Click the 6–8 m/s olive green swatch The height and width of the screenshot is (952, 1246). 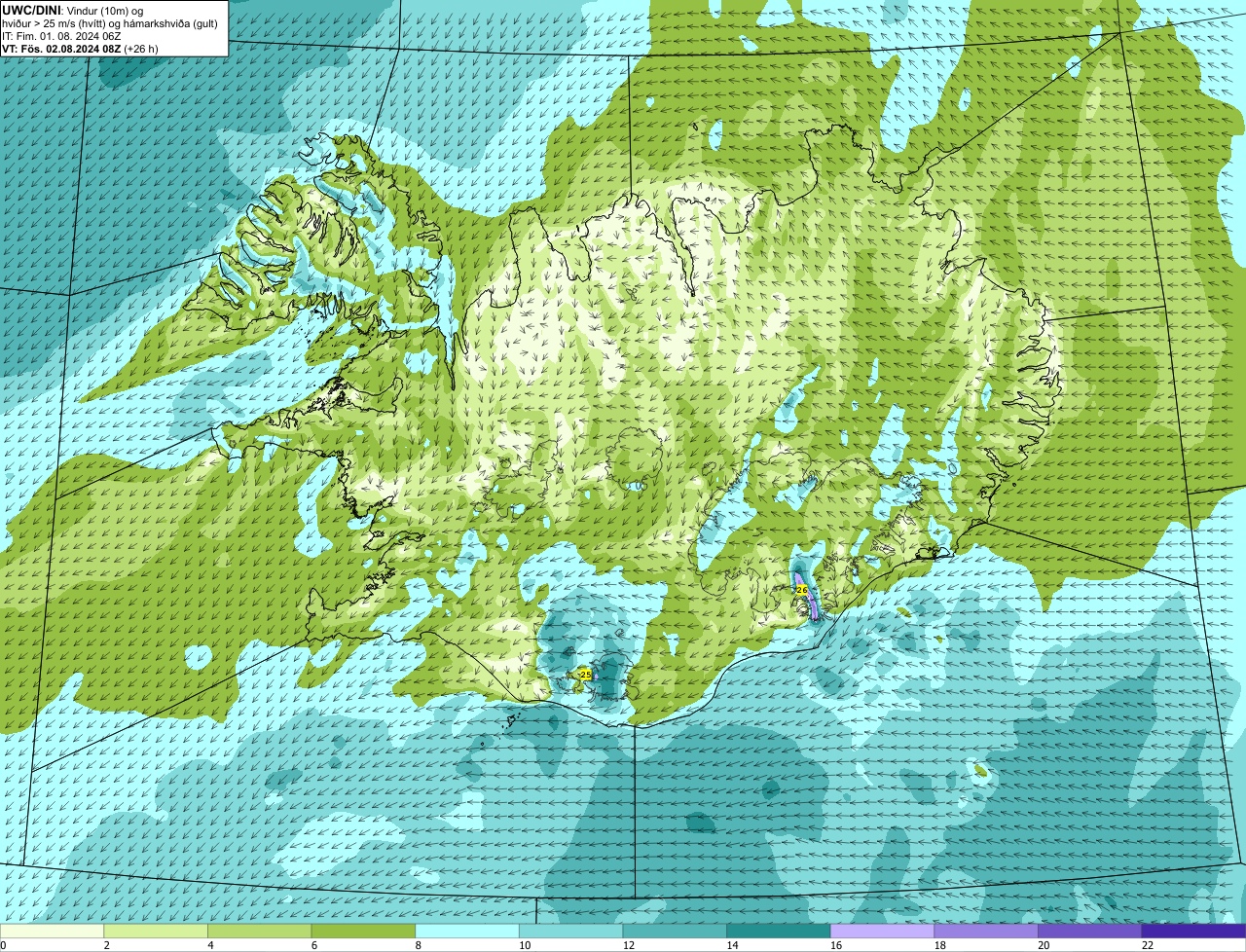click(363, 931)
